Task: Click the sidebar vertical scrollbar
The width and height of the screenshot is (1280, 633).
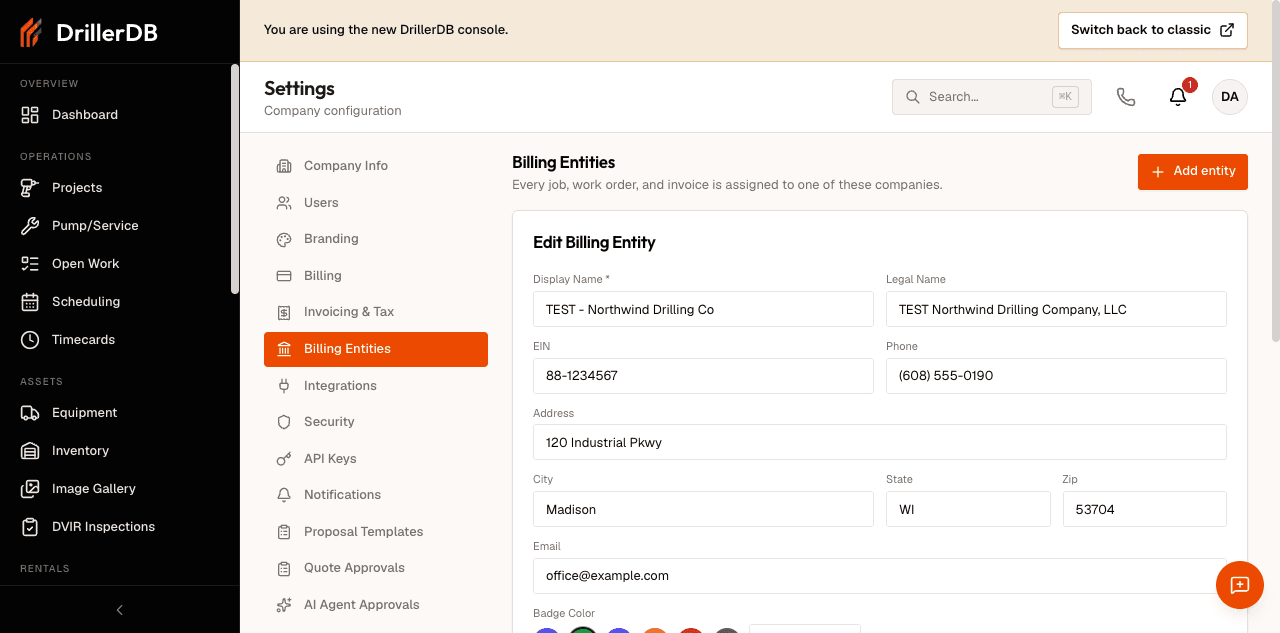Action: tap(235, 179)
